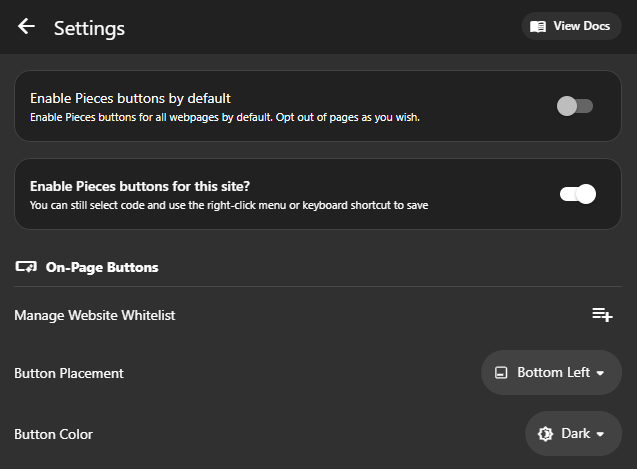Click the book icon beside View Docs
This screenshot has width=637, height=469.
point(538,26)
